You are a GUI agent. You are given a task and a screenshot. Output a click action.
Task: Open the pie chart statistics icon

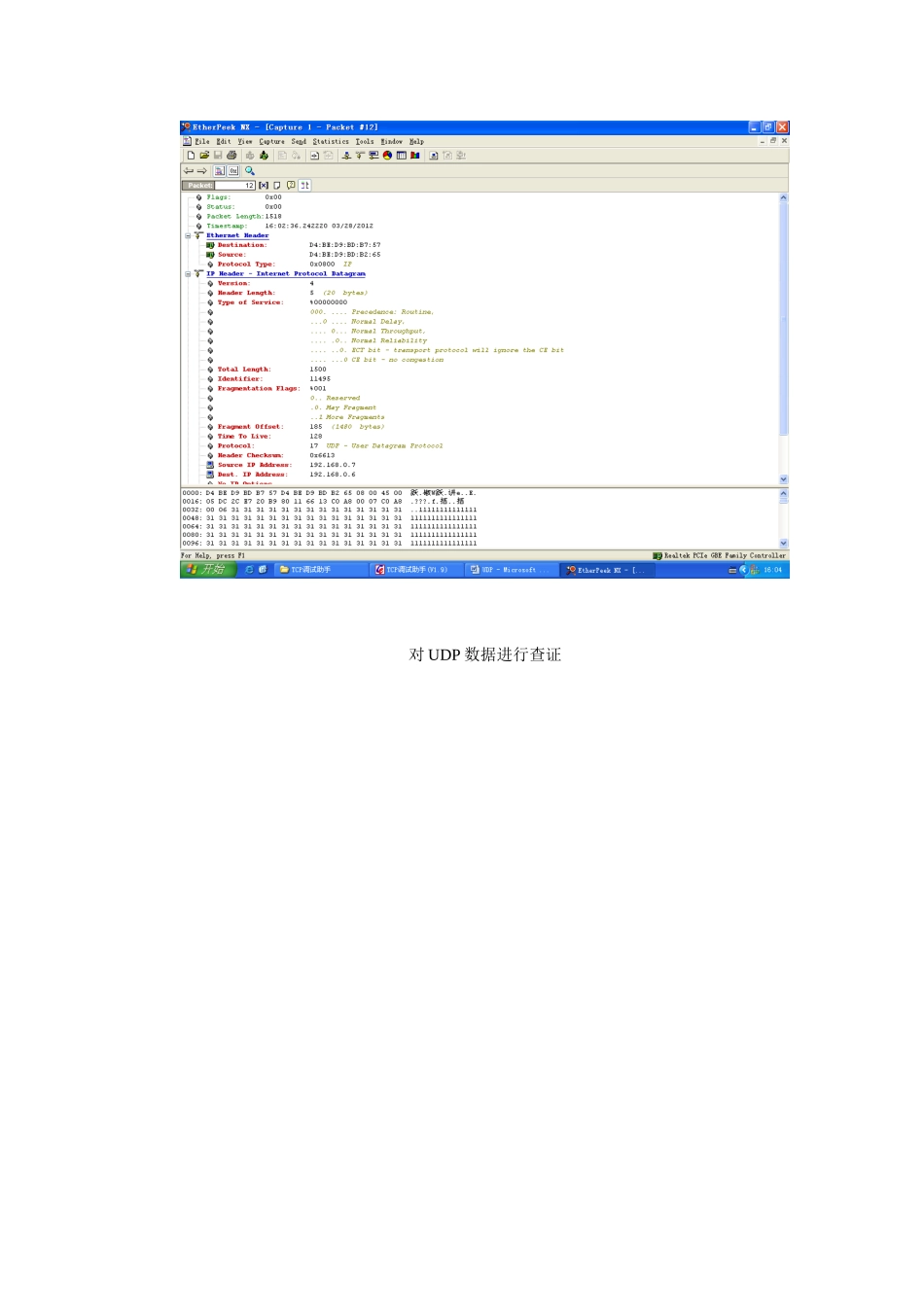[387, 156]
